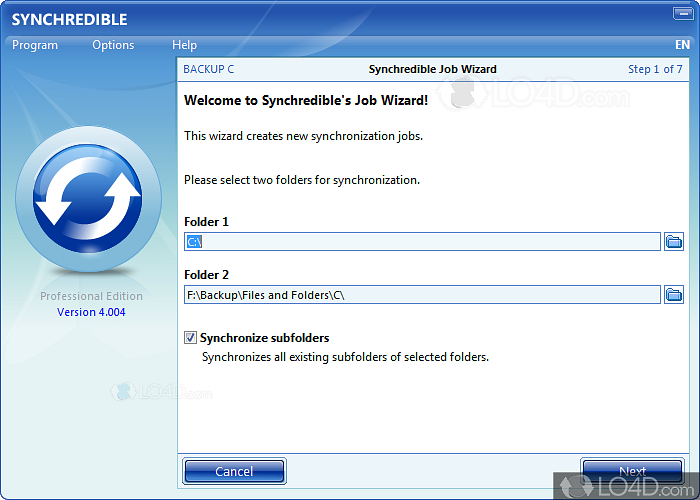The width and height of the screenshot is (700, 500).
Task: Open the Program menu
Action: tap(35, 45)
